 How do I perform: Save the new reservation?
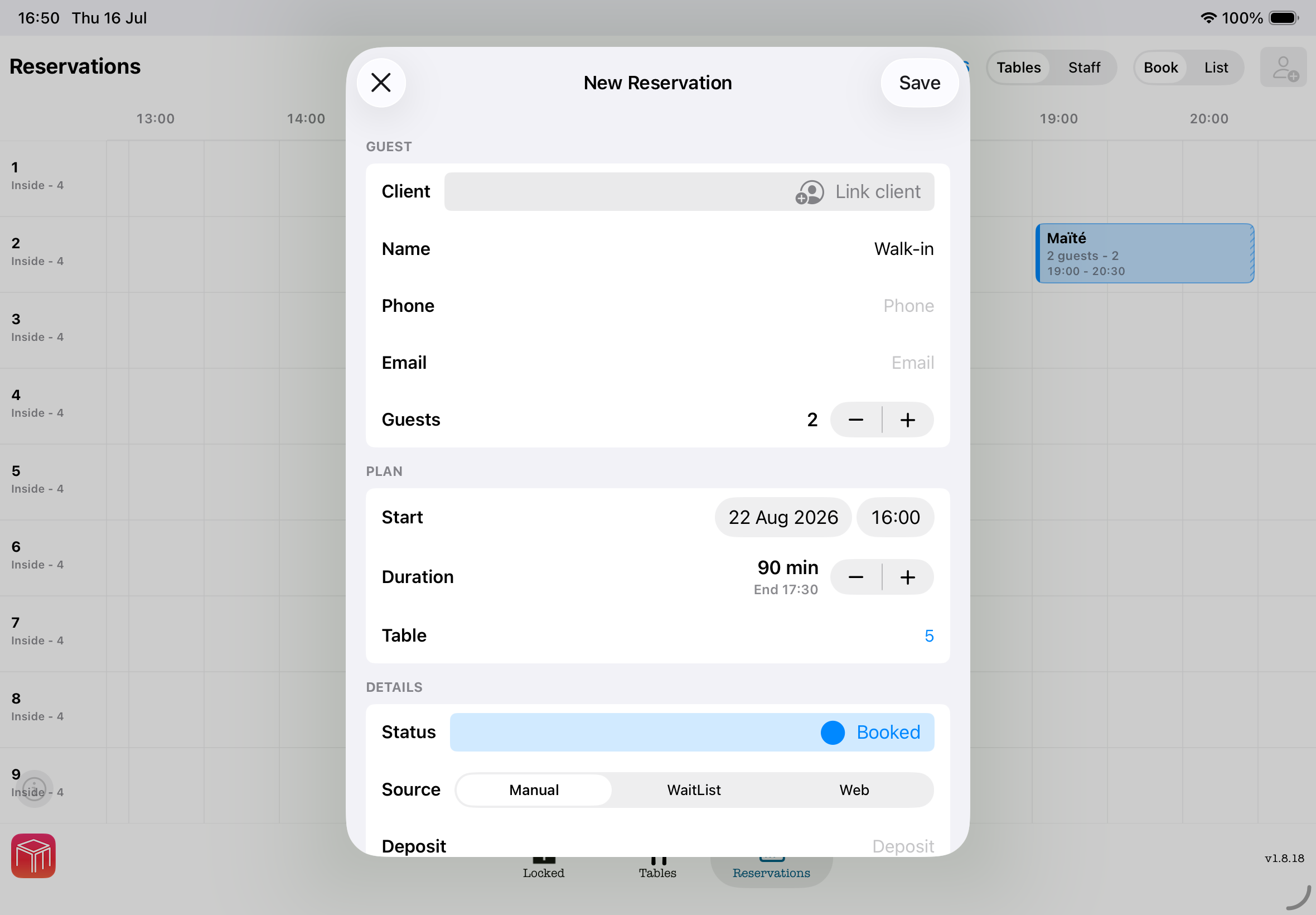[919, 83]
